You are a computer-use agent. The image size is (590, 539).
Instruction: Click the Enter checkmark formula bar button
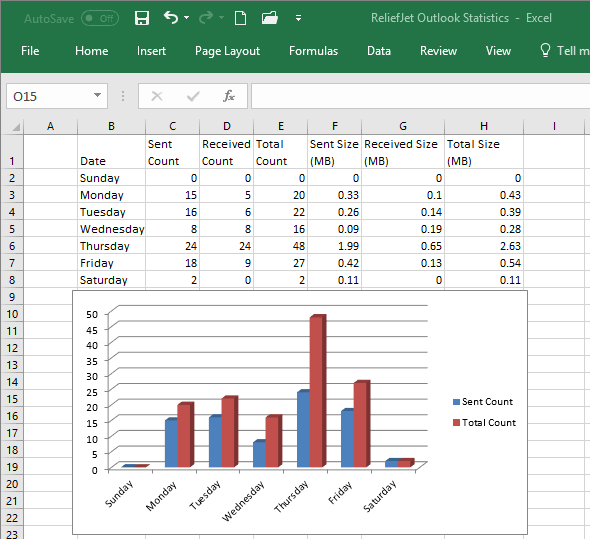193,96
